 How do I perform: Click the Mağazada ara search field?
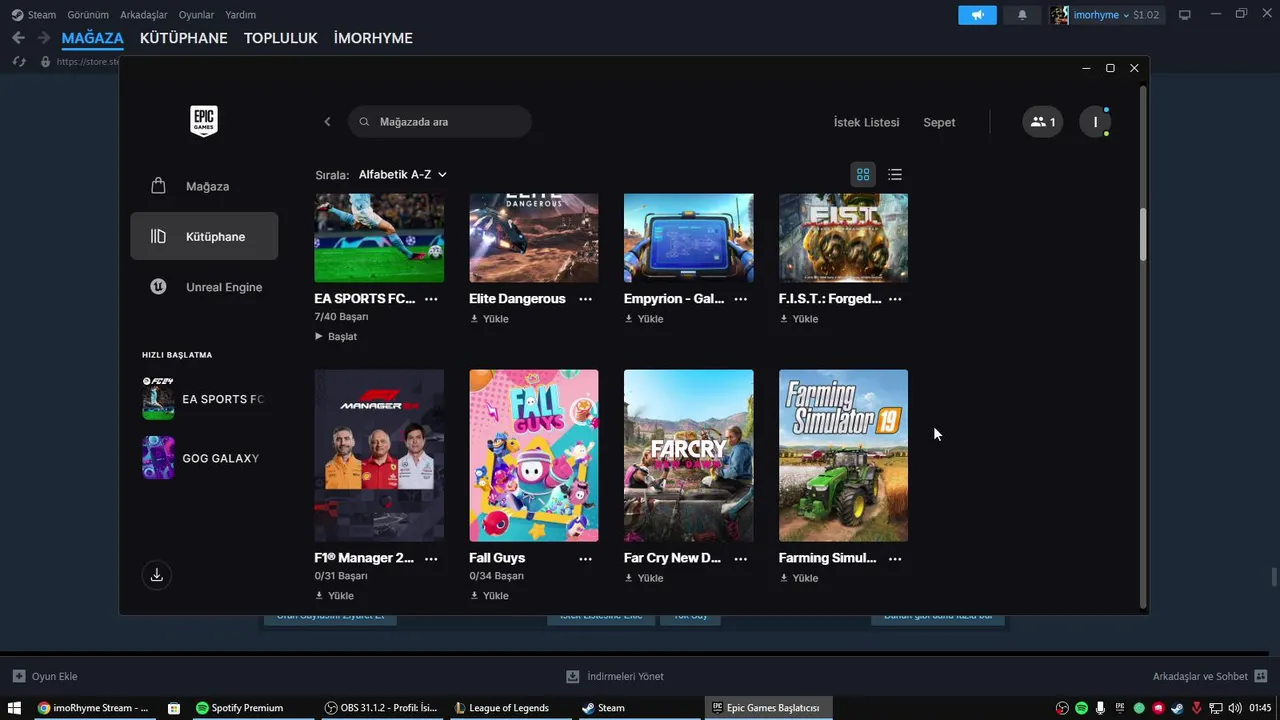pos(440,122)
